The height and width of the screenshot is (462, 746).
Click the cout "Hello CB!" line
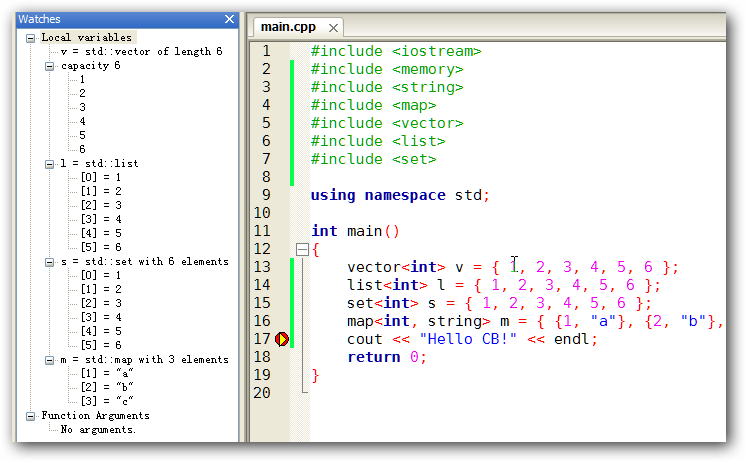coord(472,340)
